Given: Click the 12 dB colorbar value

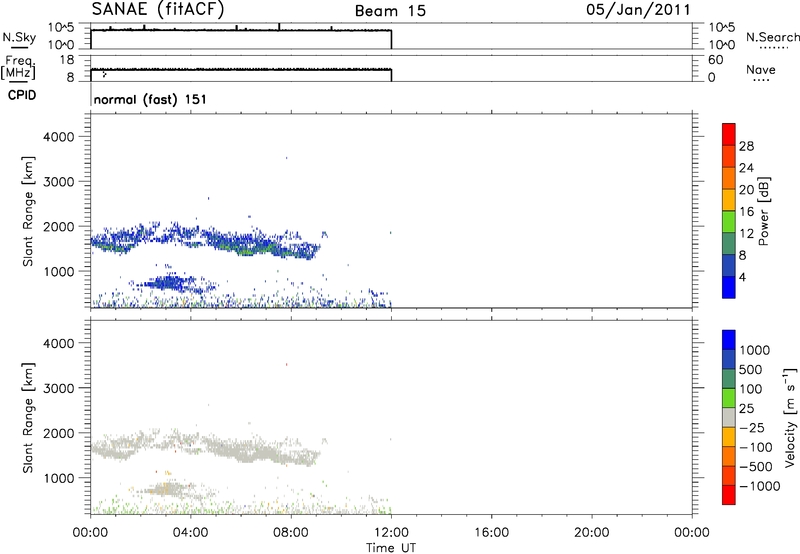Looking at the screenshot, I should tap(746, 234).
